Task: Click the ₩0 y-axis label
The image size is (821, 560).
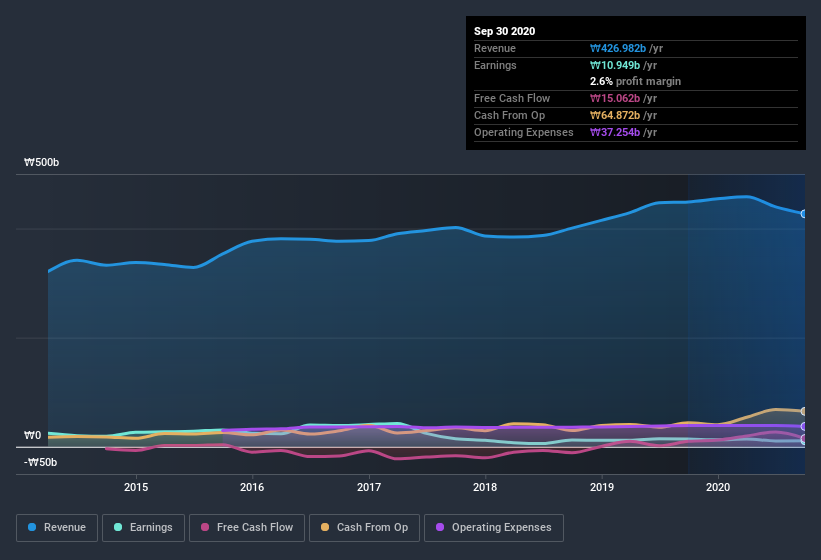Action: [x=32, y=435]
